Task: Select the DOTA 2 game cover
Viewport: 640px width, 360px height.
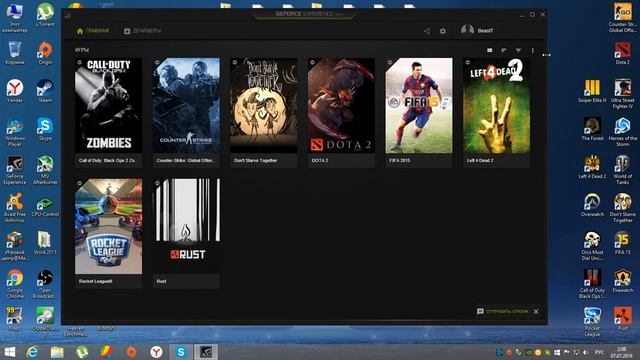Action: (341, 106)
